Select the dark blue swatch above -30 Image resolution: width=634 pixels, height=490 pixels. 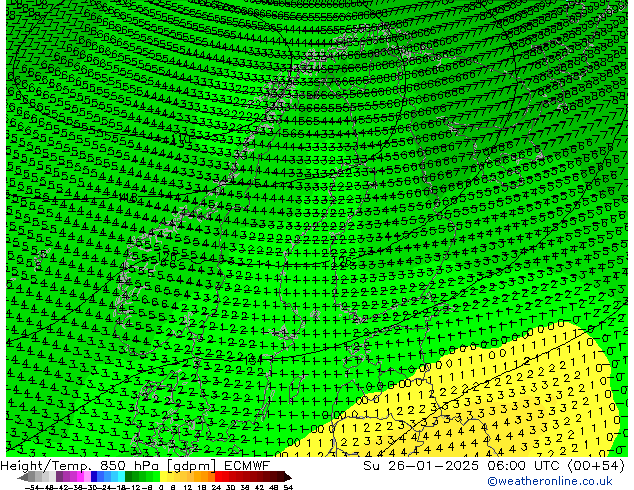[x=94, y=476]
